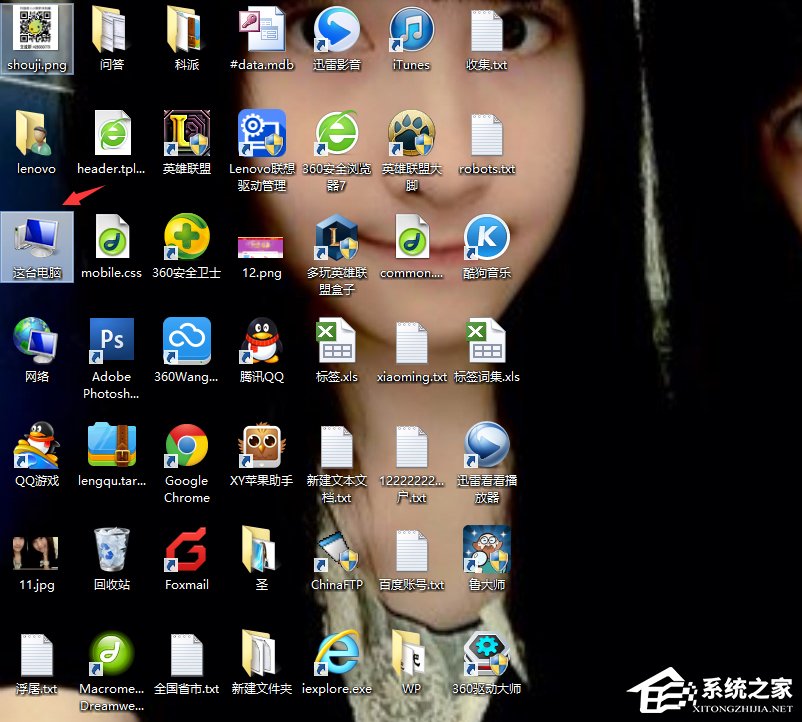Open Google Chrome

tap(186, 443)
